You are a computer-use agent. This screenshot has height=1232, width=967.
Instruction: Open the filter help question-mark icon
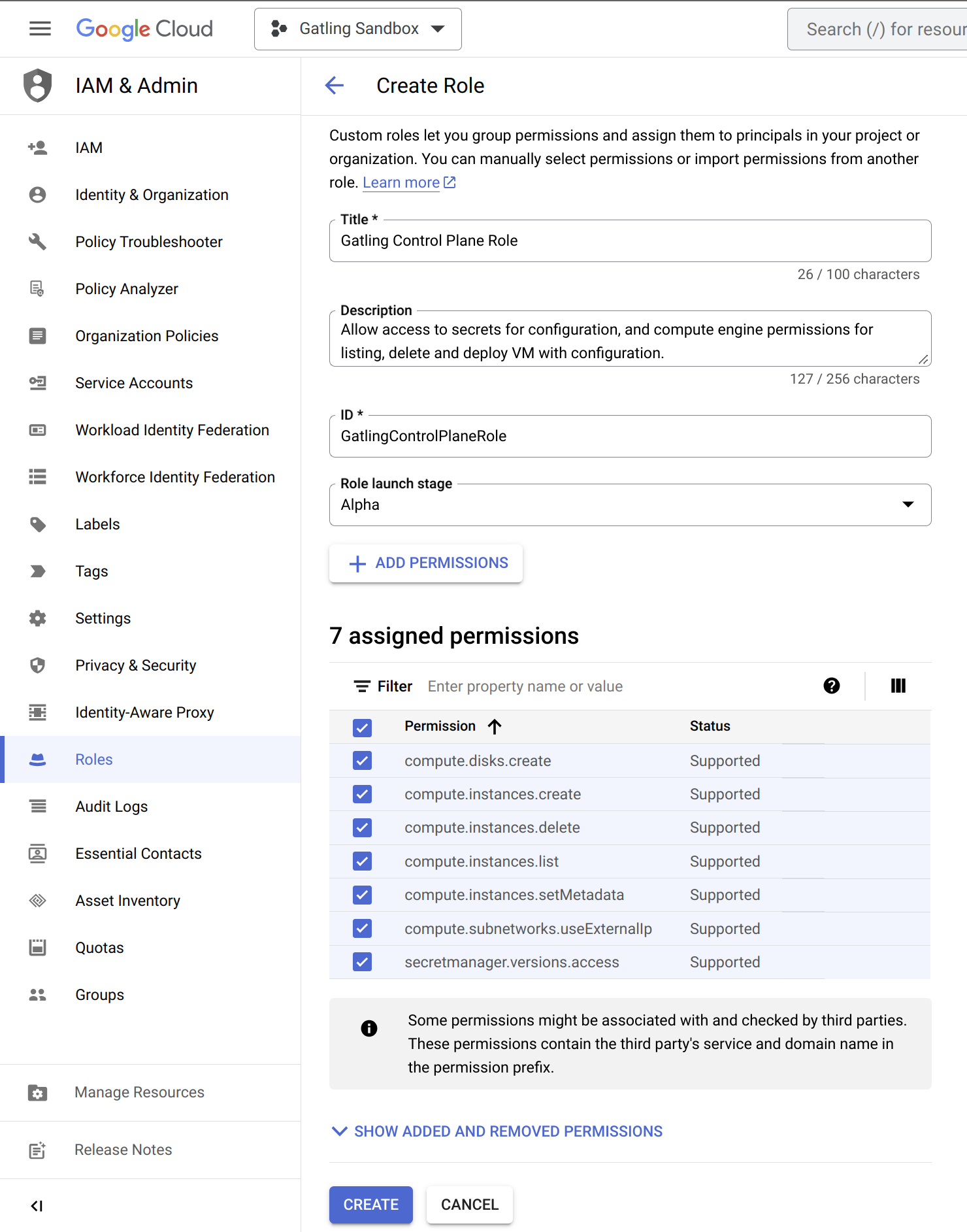tap(831, 686)
